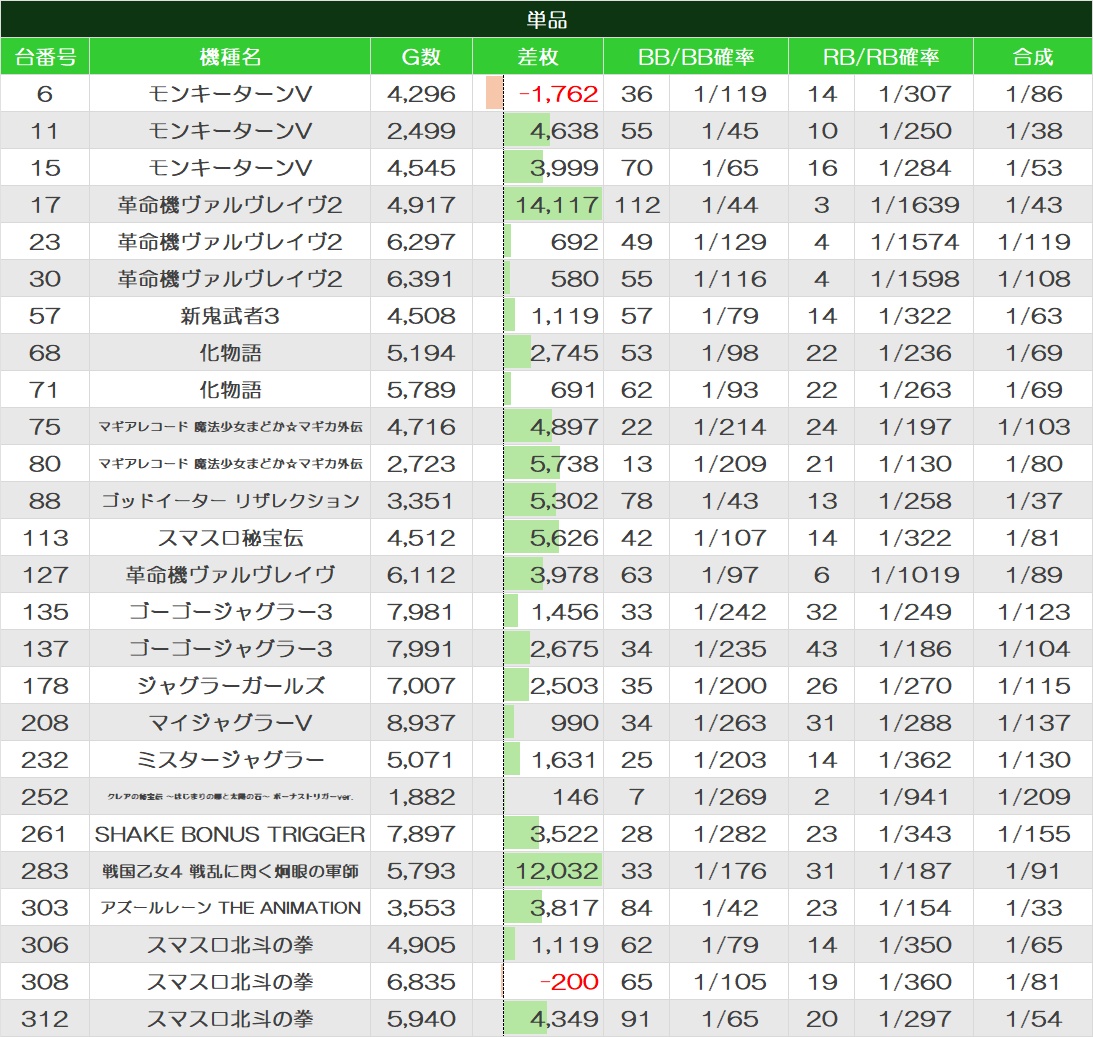Click game count 1,882
The height and width of the screenshot is (1037, 1093).
(x=421, y=796)
